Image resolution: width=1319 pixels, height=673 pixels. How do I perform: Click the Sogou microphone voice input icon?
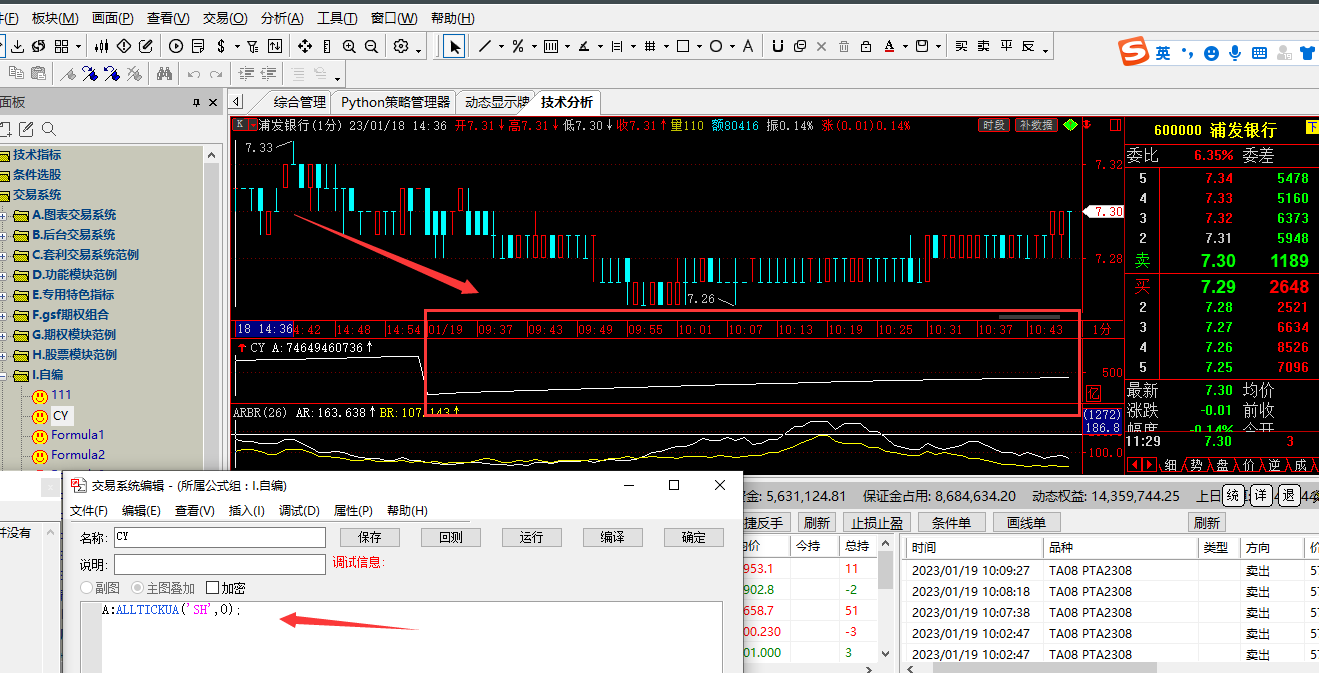tap(1235, 53)
